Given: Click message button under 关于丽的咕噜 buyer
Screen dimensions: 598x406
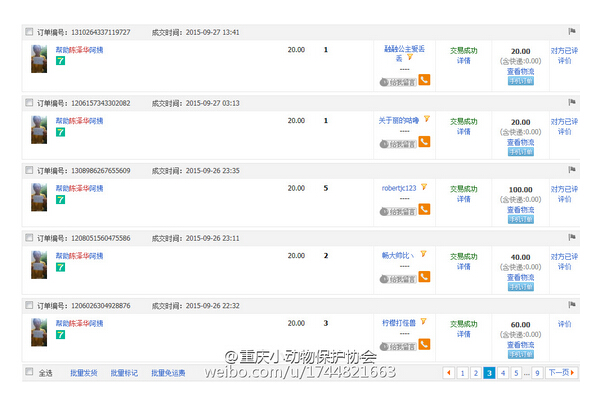Looking at the screenshot, I should point(398,144).
